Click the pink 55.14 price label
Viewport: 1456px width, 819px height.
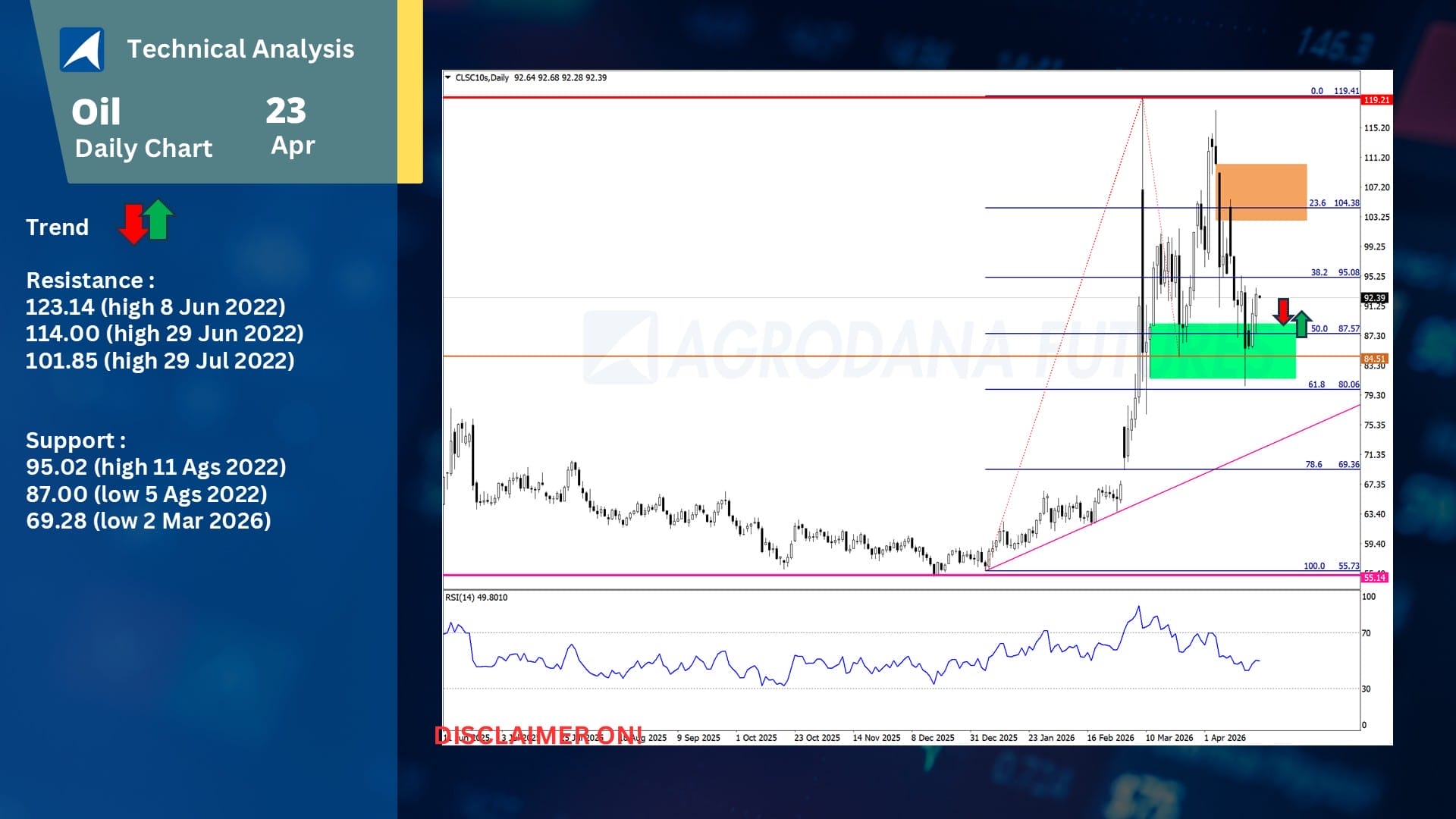pos(1375,578)
